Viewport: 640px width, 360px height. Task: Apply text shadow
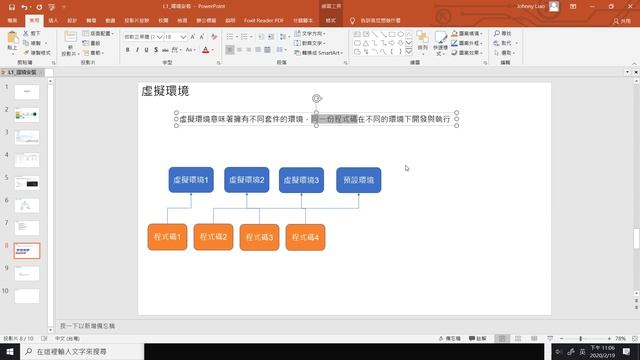click(156, 50)
